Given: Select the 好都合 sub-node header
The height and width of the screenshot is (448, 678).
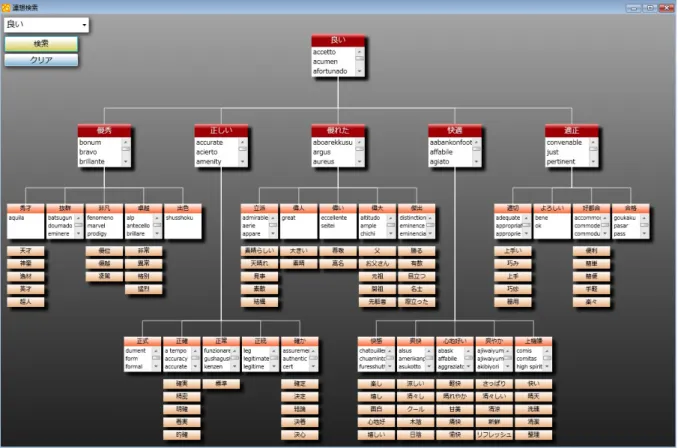Looking at the screenshot, I should [x=592, y=208].
